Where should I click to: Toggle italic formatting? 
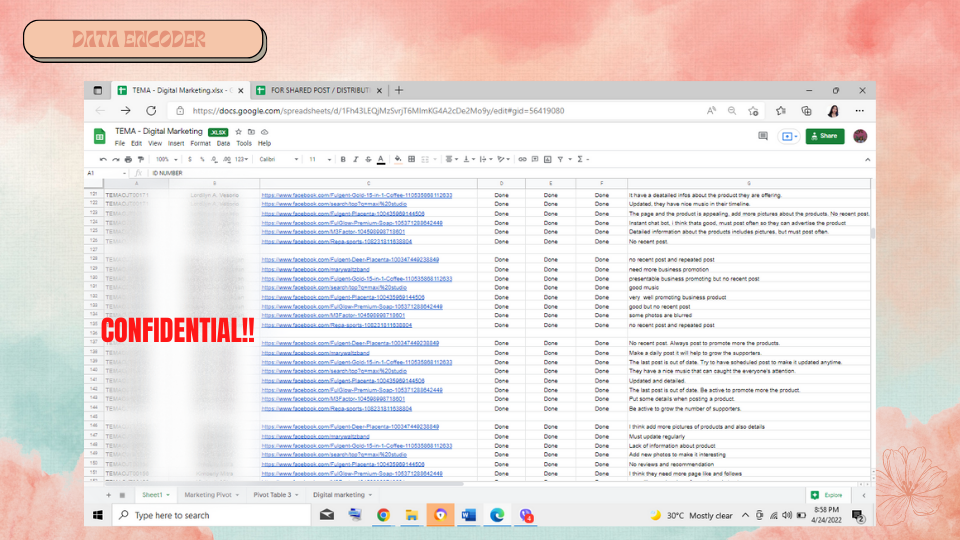point(355,159)
